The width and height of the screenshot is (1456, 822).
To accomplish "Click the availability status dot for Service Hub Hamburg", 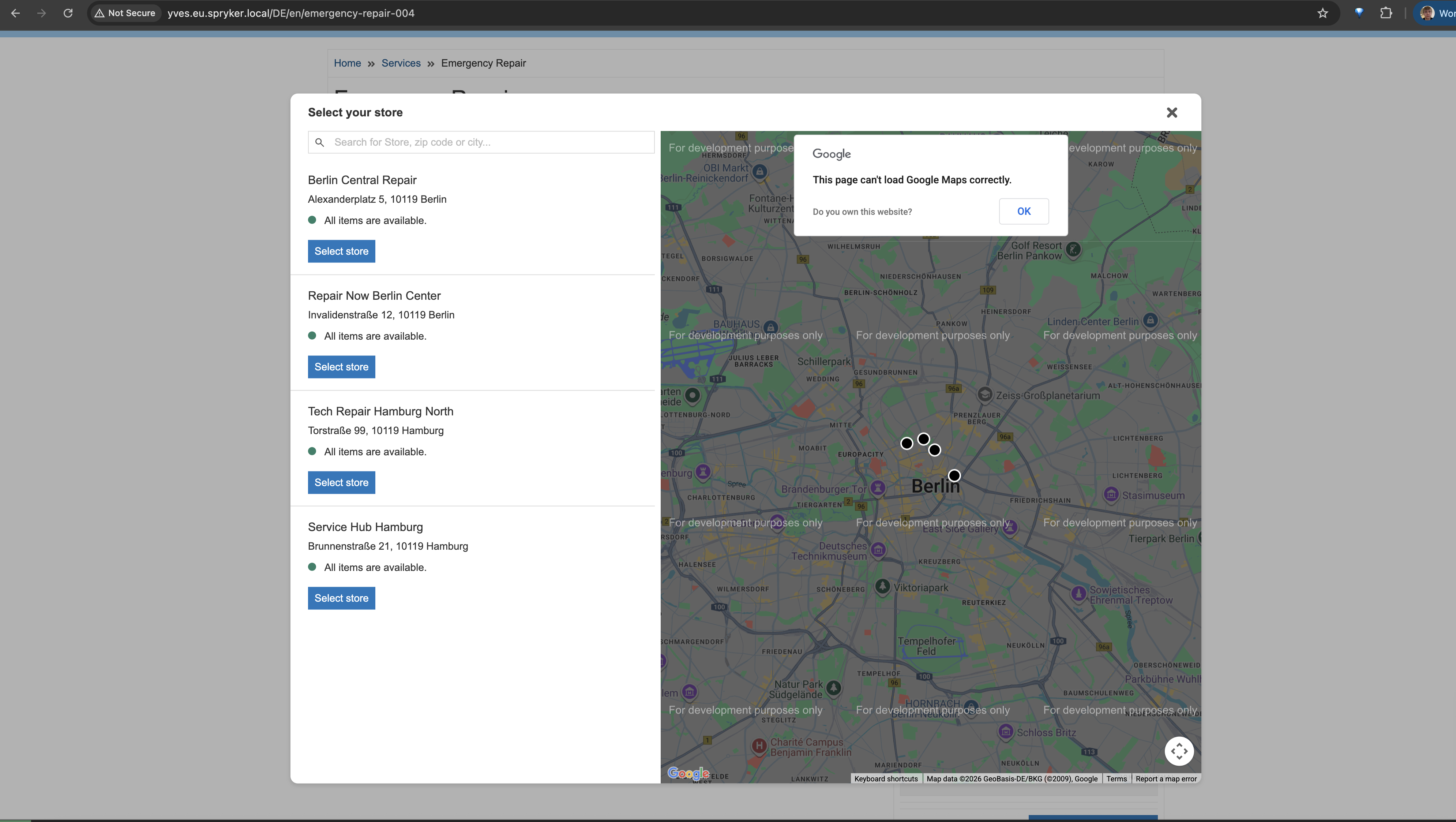I will (x=312, y=567).
